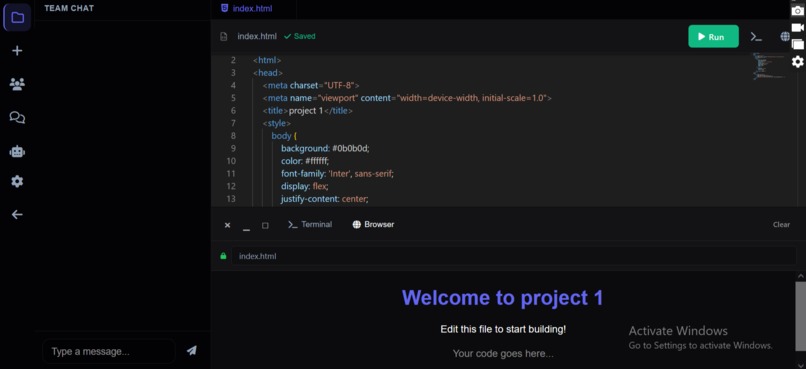The width and height of the screenshot is (806, 369).
Task: Open the chat bubbles icon in sidebar
Action: 17,118
